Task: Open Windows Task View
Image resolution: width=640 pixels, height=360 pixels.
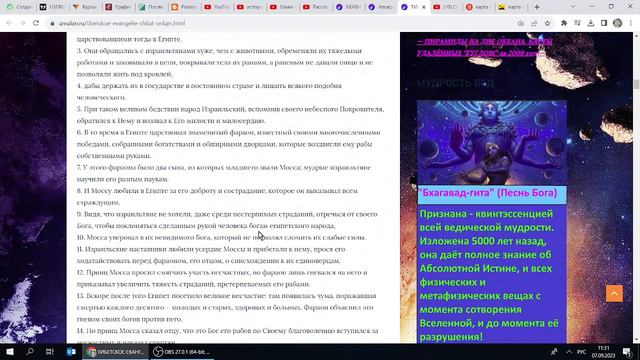Action: point(50,351)
